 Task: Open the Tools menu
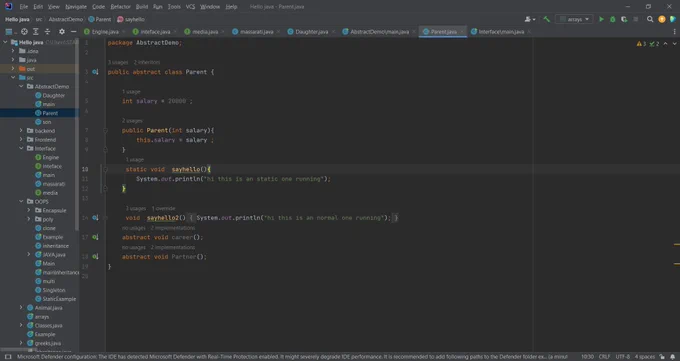coord(174,7)
